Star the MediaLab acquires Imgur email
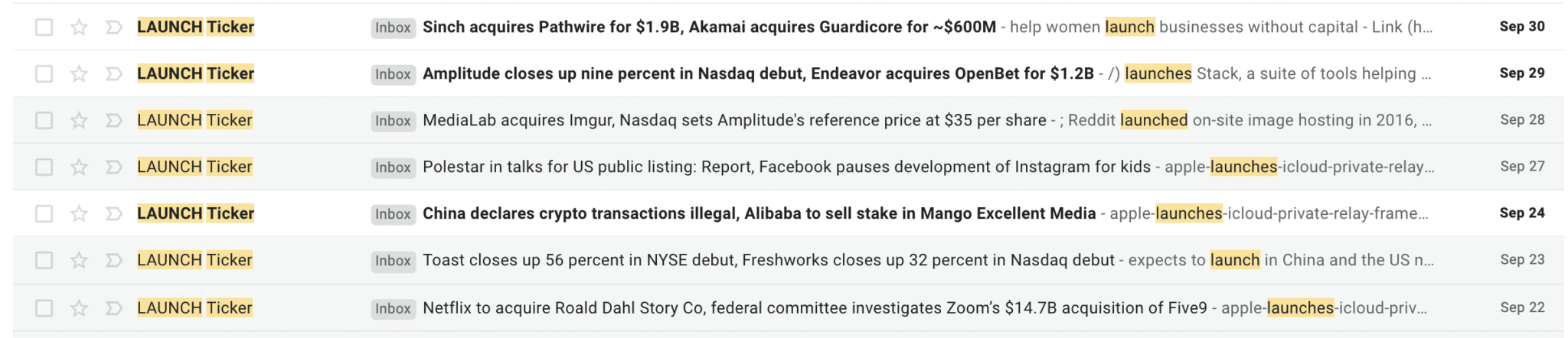The width and height of the screenshot is (1568, 338). pos(79,121)
